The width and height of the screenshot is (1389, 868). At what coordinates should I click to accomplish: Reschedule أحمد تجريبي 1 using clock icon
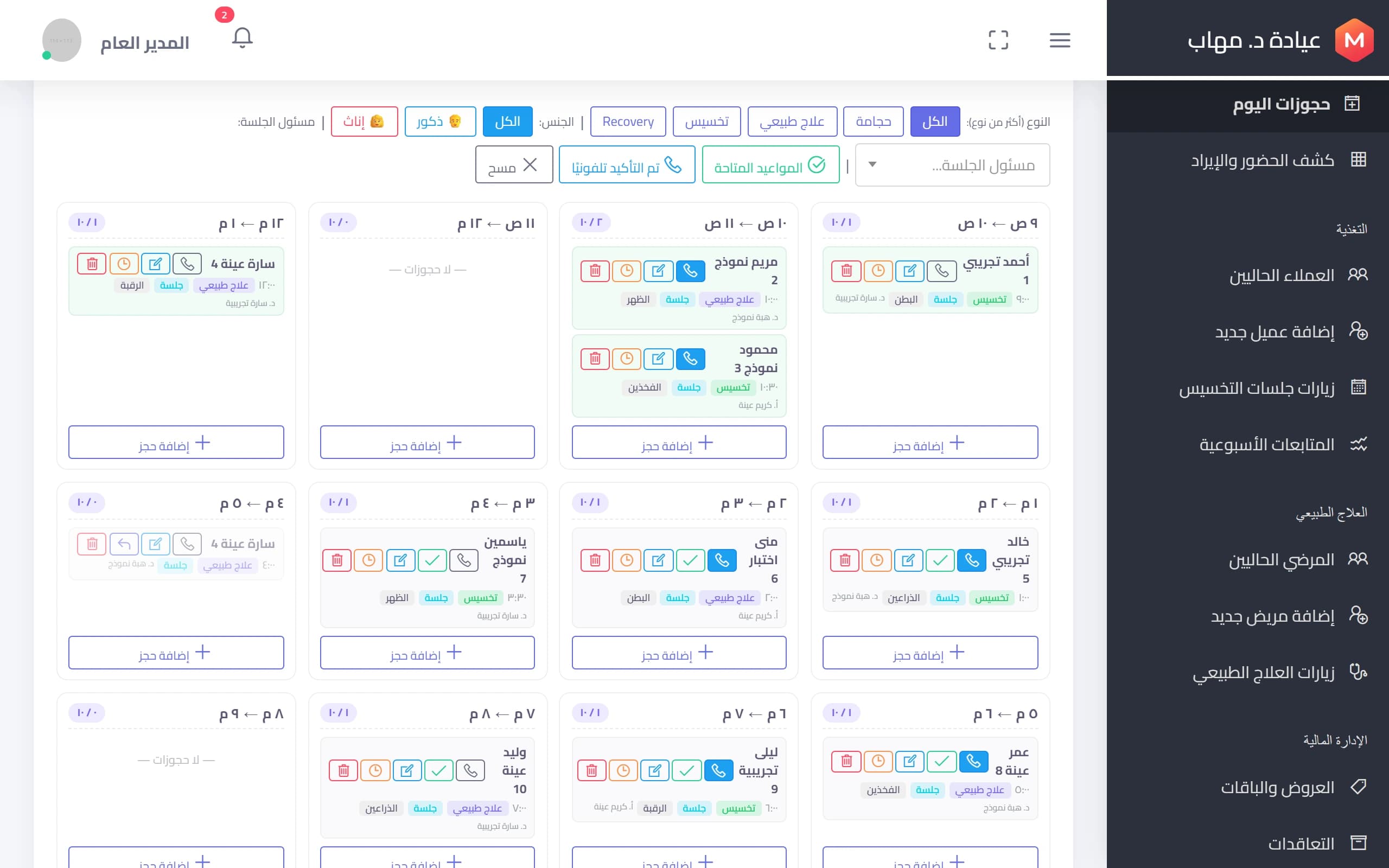point(878,270)
